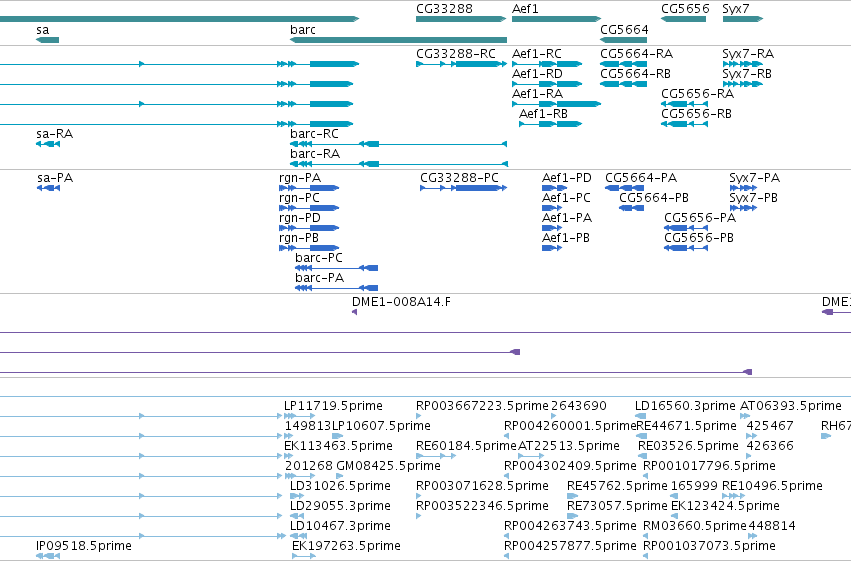The image size is (851, 561).
Task: Click the rgn-PA protein label
Action: (300, 178)
